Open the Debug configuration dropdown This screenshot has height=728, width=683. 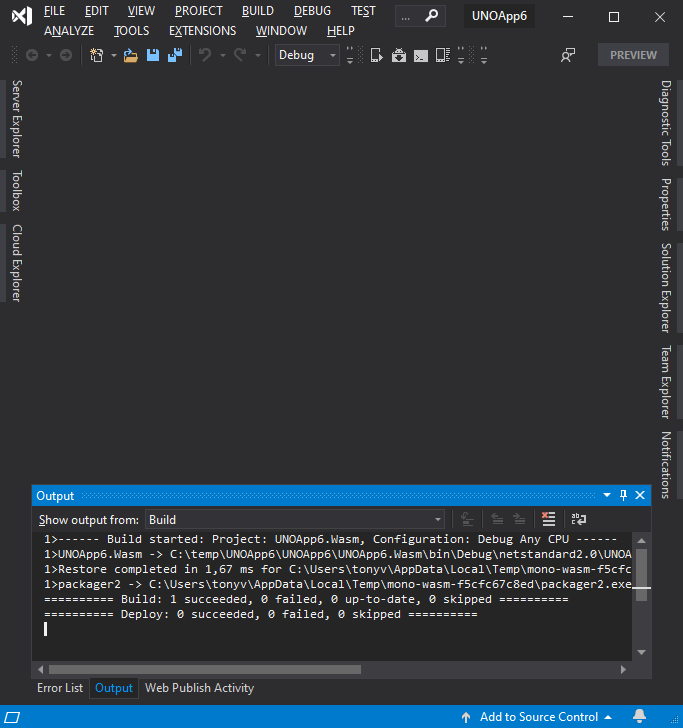[307, 55]
